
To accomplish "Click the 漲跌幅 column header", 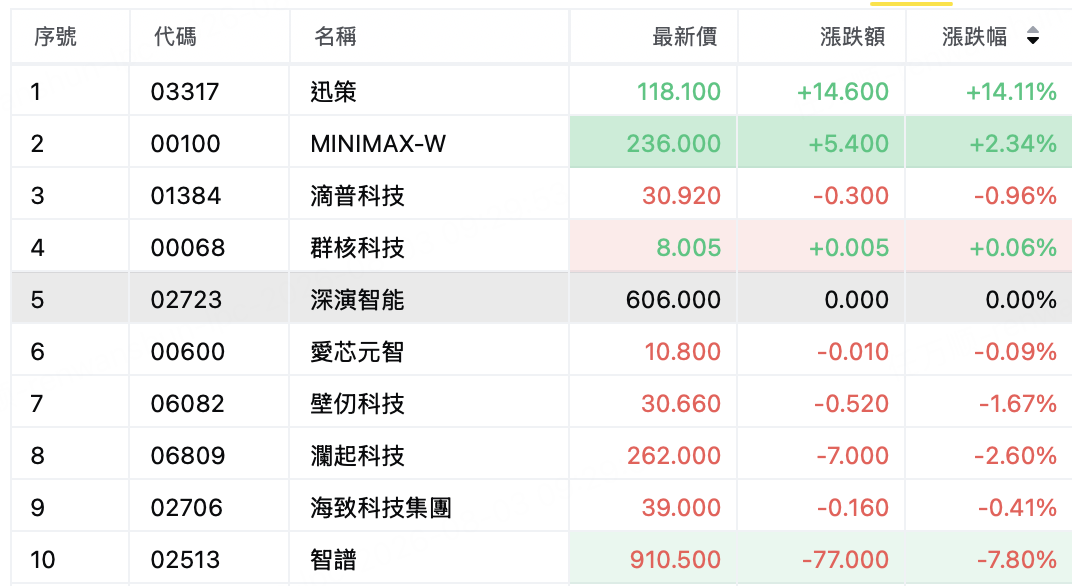I will 974,36.
